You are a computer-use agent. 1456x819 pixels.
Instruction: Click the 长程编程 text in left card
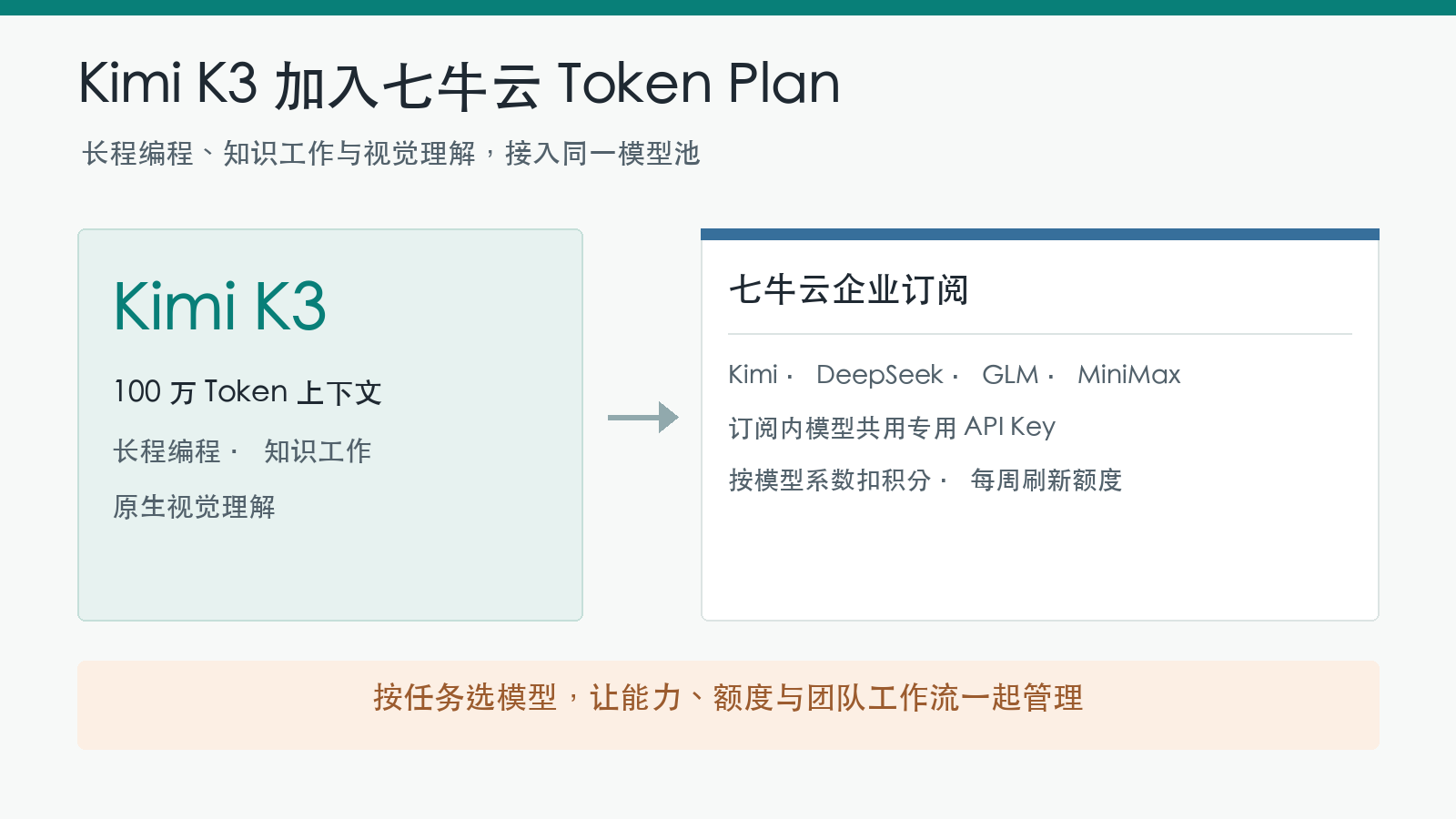[167, 450]
